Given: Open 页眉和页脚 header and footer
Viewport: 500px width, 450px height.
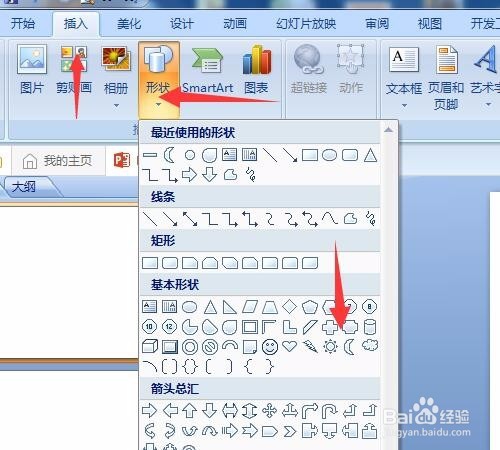Looking at the screenshot, I should tap(446, 78).
